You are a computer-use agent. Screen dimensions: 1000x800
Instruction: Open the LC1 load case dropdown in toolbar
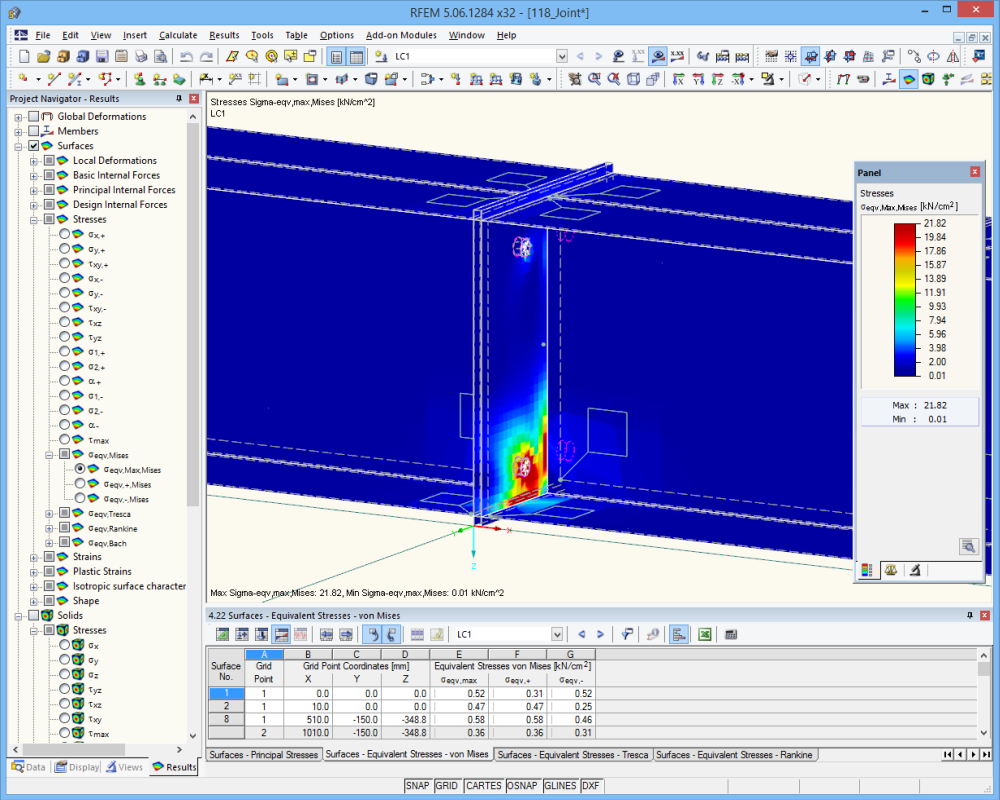561,57
